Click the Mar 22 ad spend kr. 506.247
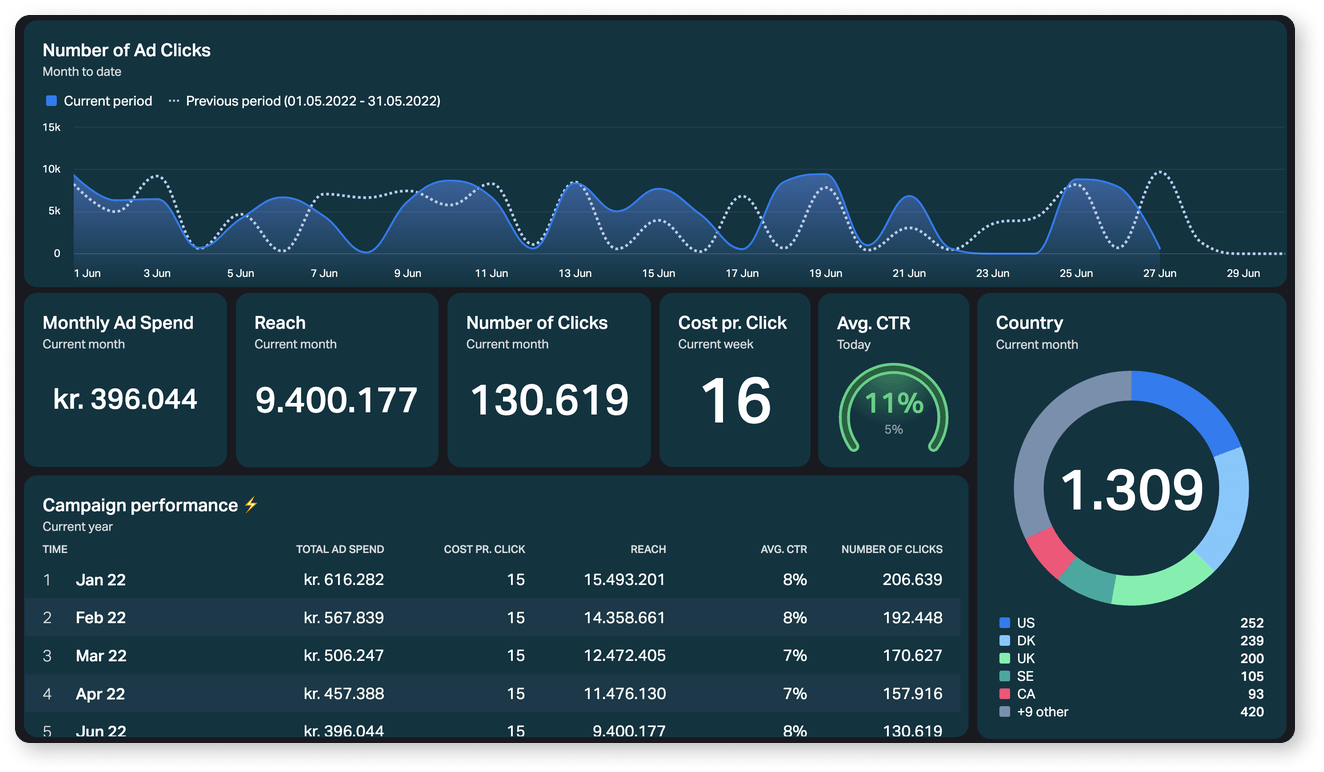The height and width of the screenshot is (772, 1324). (x=344, y=656)
